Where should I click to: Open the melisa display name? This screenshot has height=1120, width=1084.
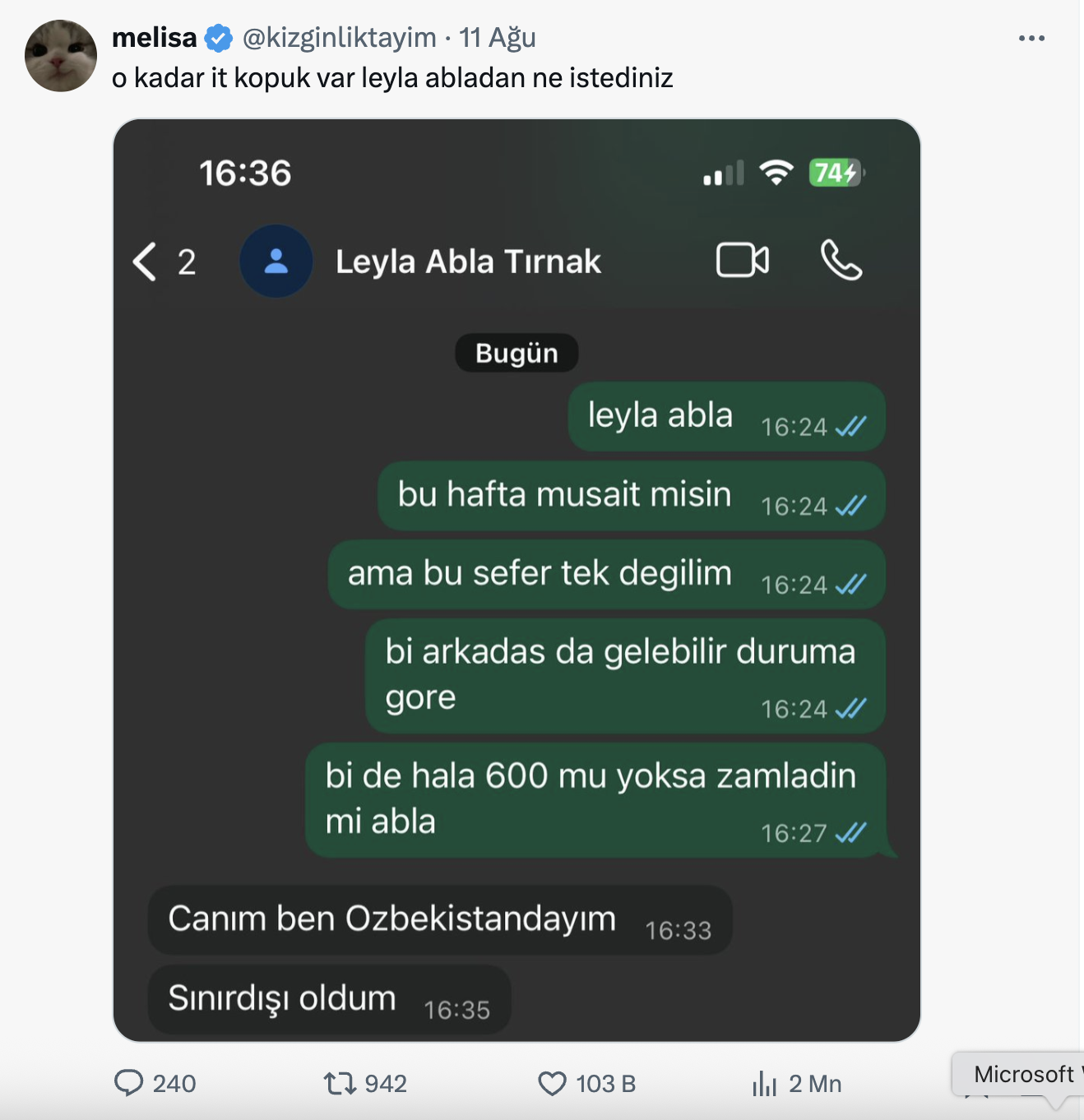[154, 38]
